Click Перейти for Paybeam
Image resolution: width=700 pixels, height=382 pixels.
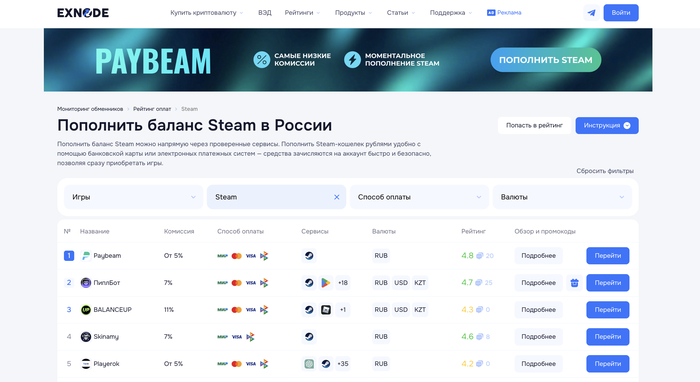(x=608, y=256)
